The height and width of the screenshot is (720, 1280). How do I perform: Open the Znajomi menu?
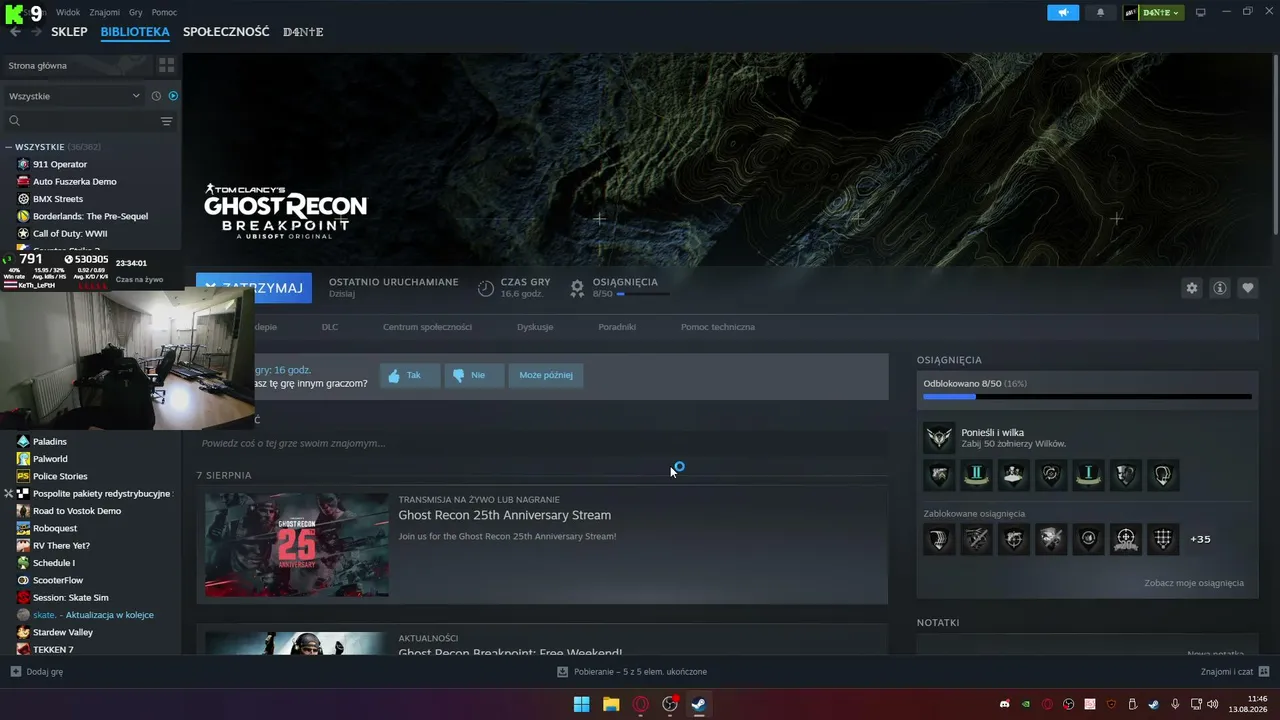point(105,12)
